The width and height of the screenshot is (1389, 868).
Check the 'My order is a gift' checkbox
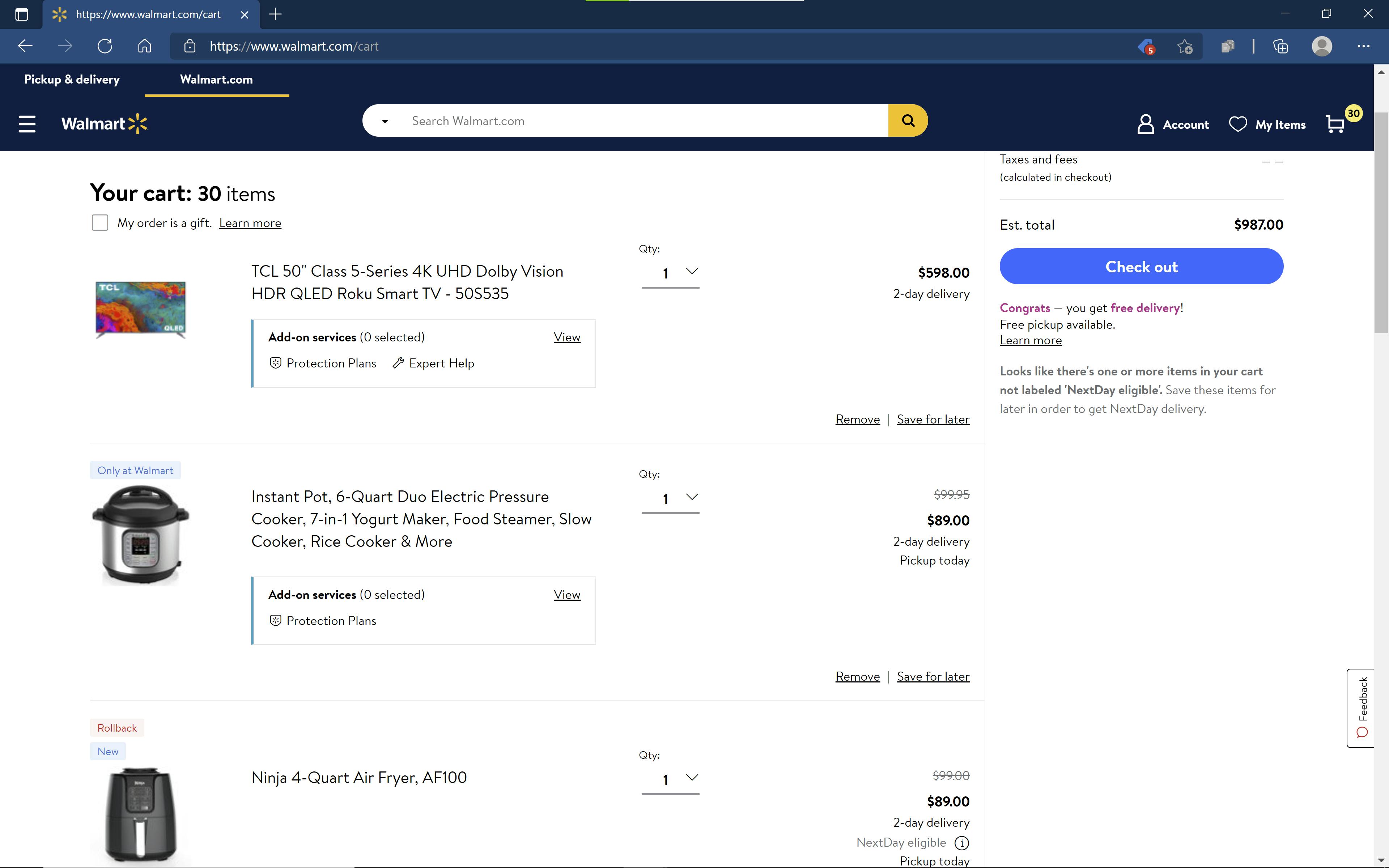99,222
